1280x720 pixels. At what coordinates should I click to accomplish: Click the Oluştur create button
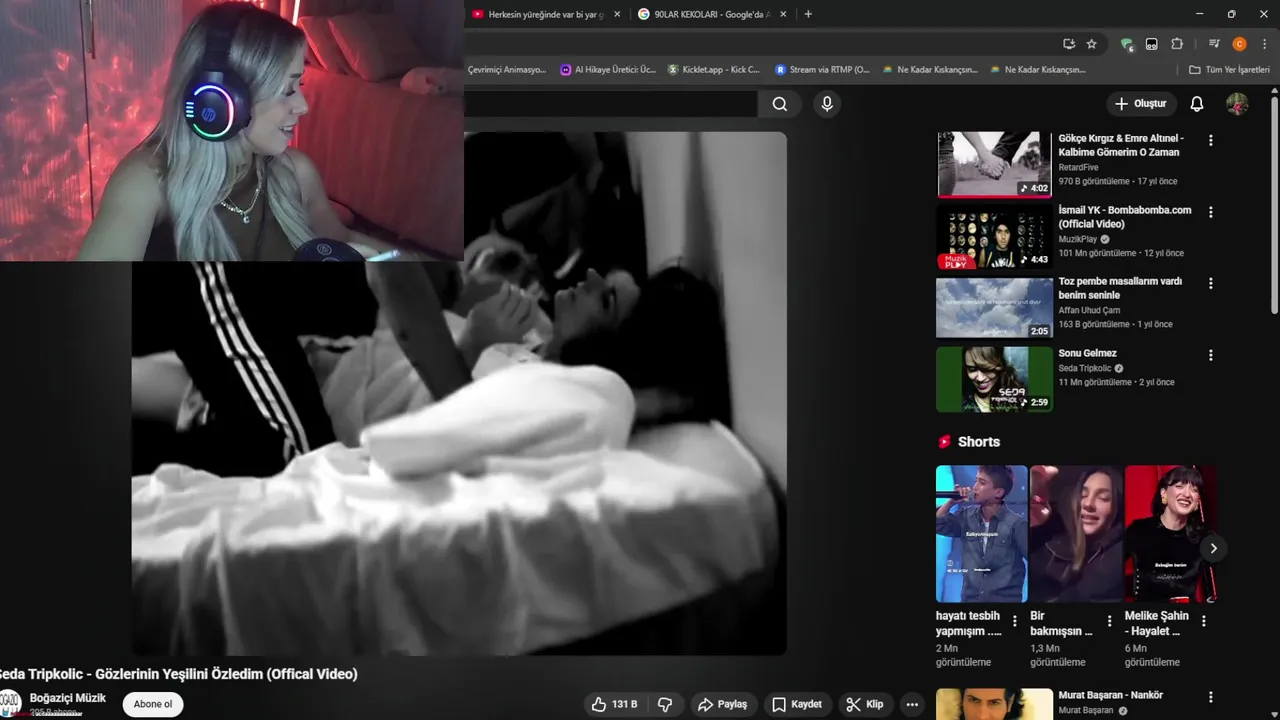(1140, 104)
